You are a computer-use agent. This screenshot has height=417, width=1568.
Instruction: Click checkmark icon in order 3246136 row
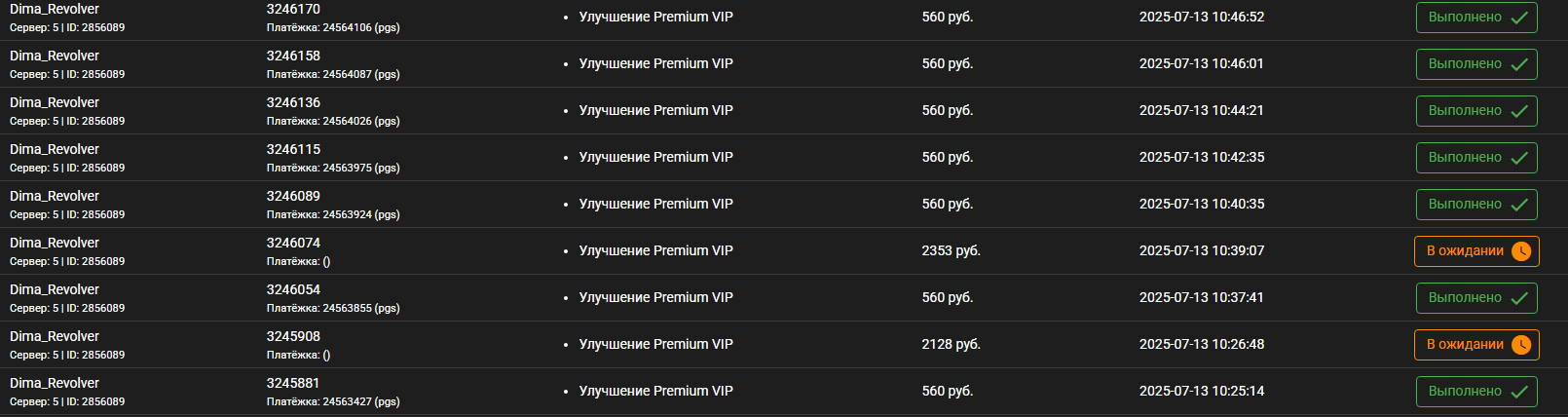click(1518, 111)
